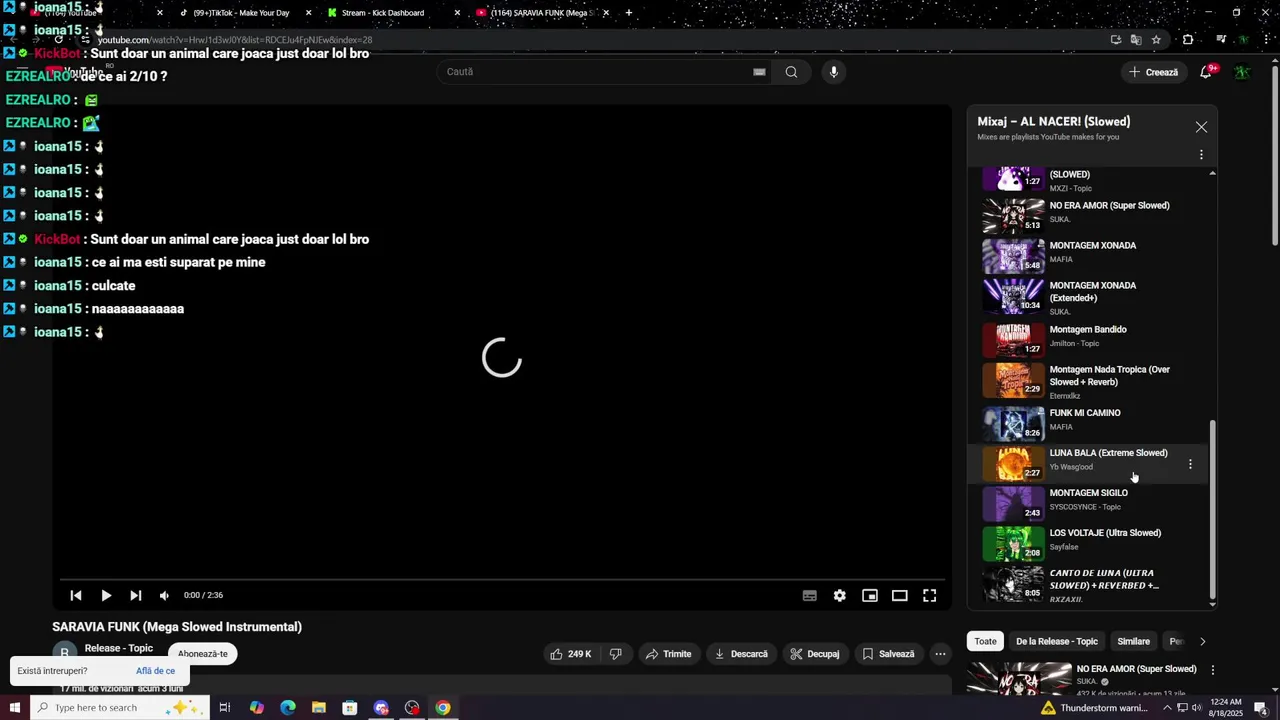The height and width of the screenshot is (720, 1280).
Task: Open Windows Start menu
Action: pos(14,707)
